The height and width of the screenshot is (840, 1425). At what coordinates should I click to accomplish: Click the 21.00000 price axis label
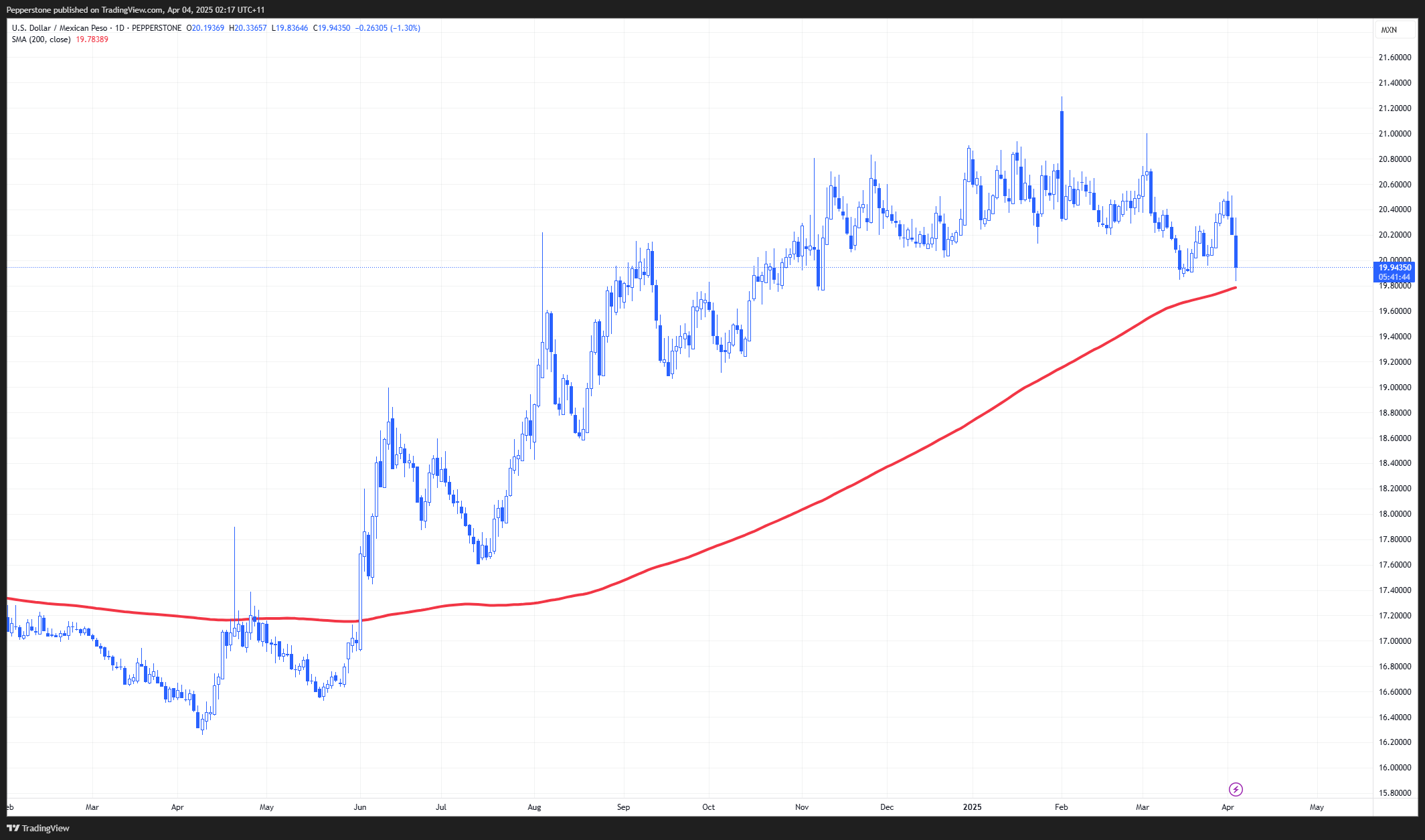tap(1395, 134)
